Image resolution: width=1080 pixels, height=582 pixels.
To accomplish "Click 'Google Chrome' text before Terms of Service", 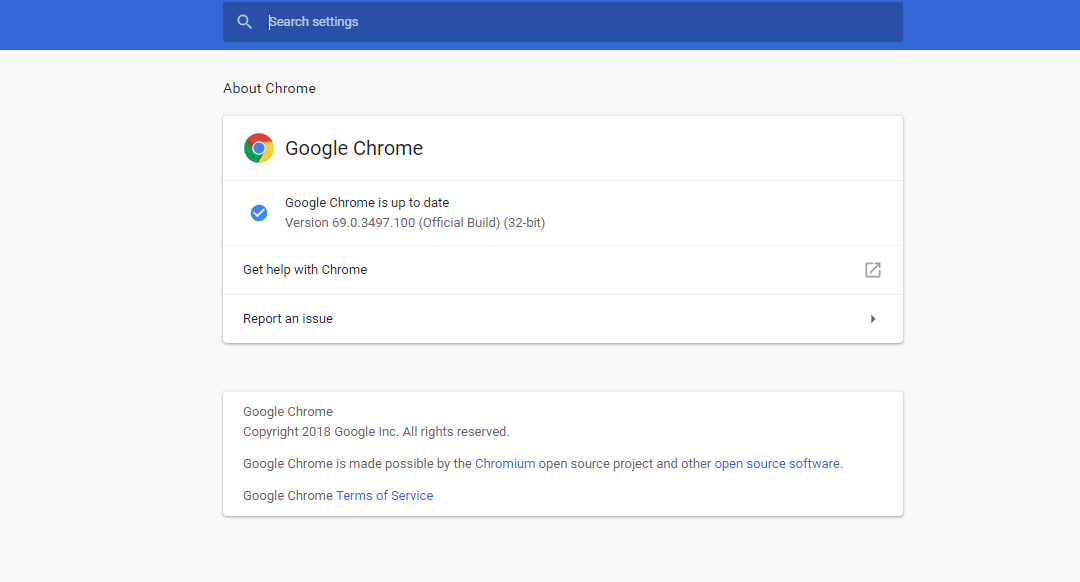I will [x=288, y=496].
